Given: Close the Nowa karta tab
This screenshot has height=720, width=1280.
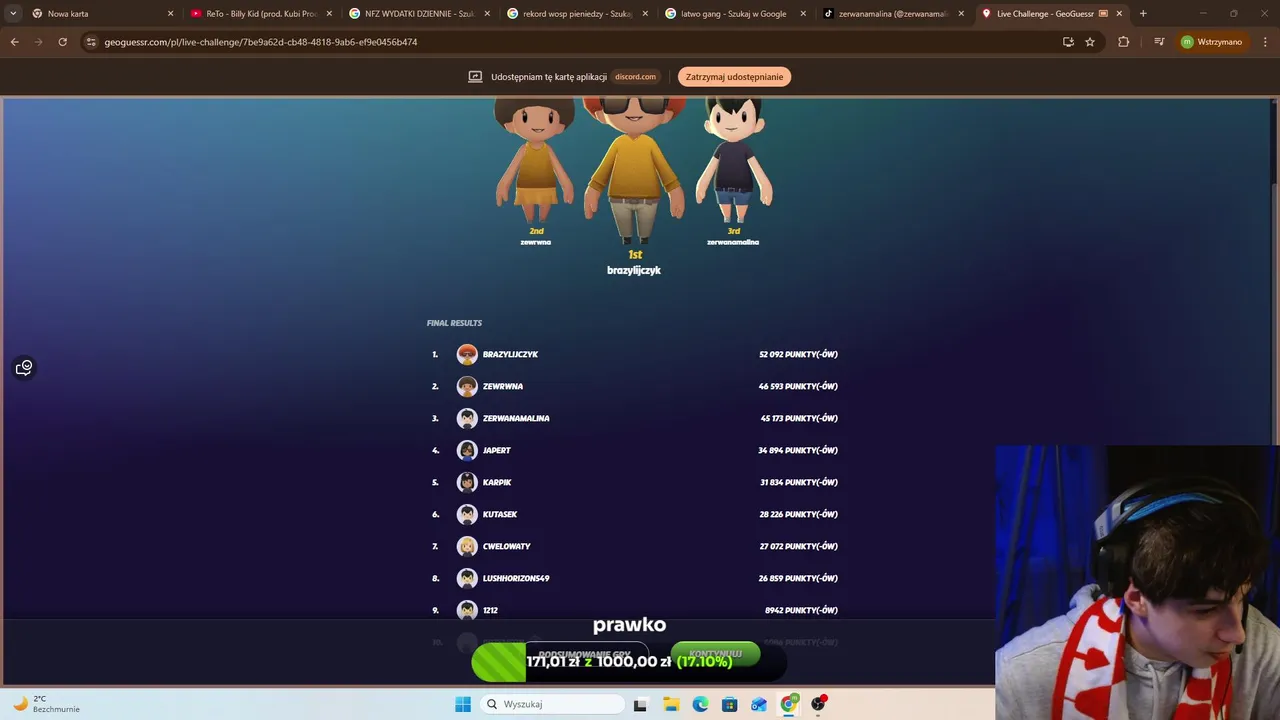Looking at the screenshot, I should (170, 14).
